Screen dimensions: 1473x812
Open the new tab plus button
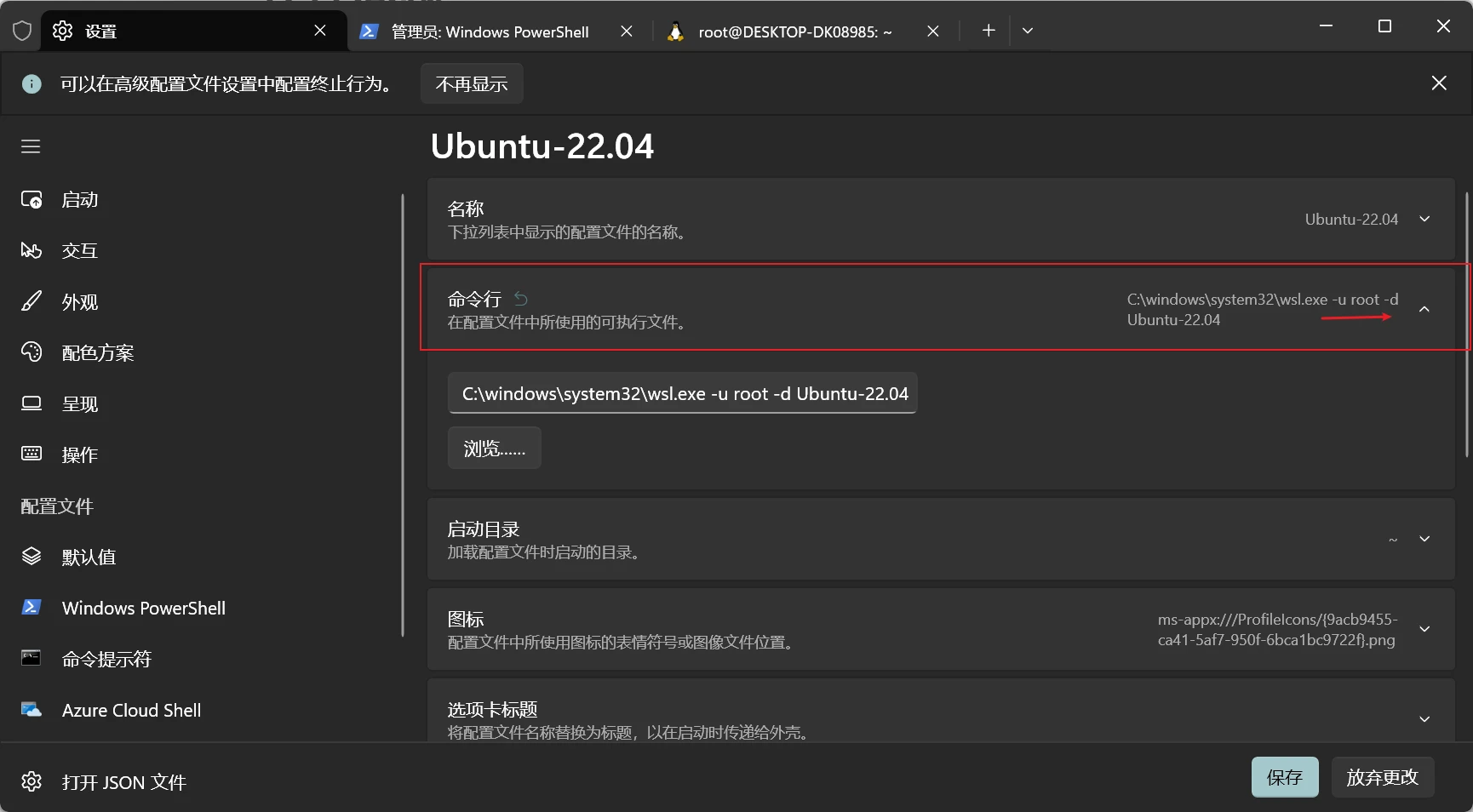click(x=989, y=31)
